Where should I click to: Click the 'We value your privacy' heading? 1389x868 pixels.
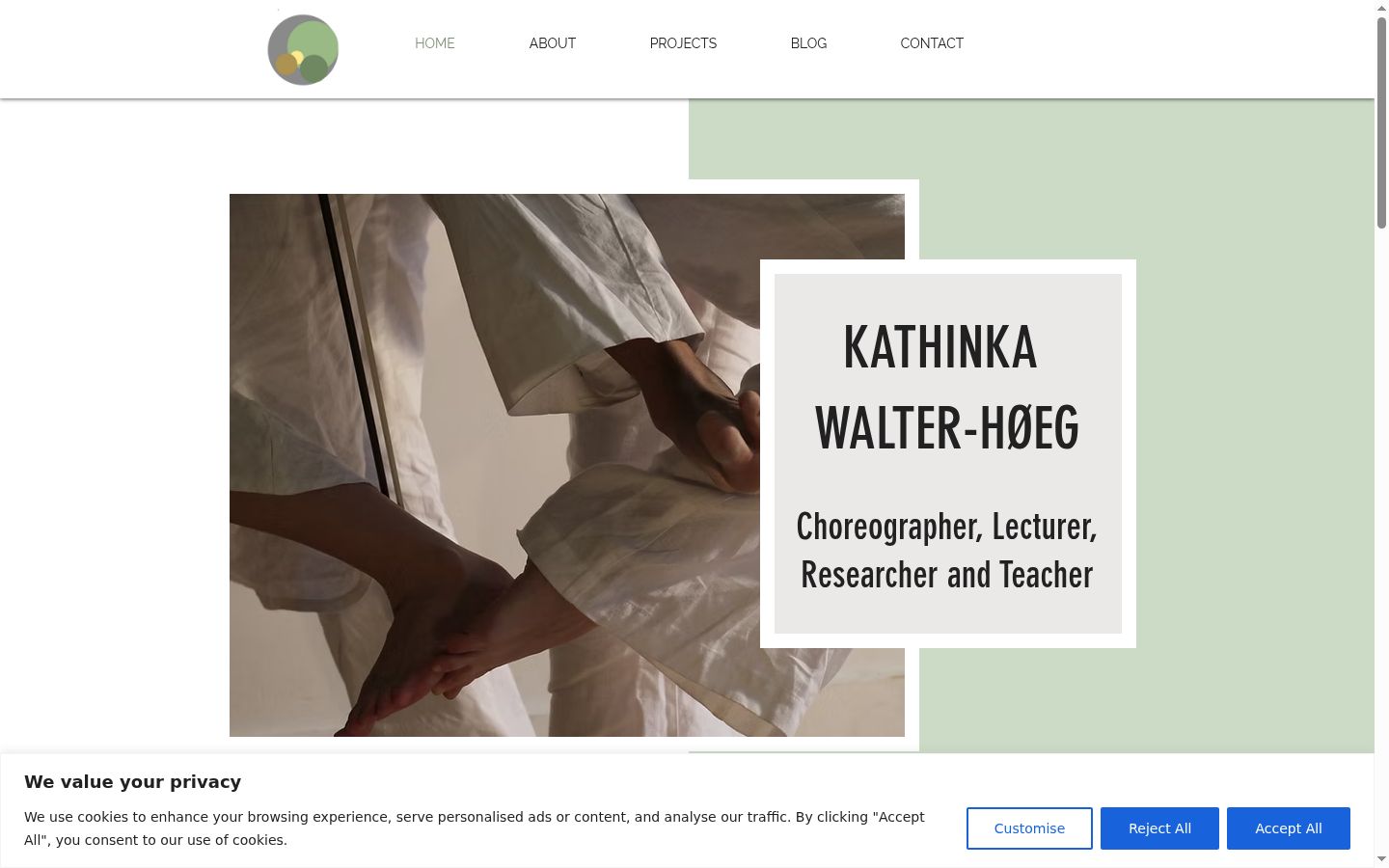point(132,782)
